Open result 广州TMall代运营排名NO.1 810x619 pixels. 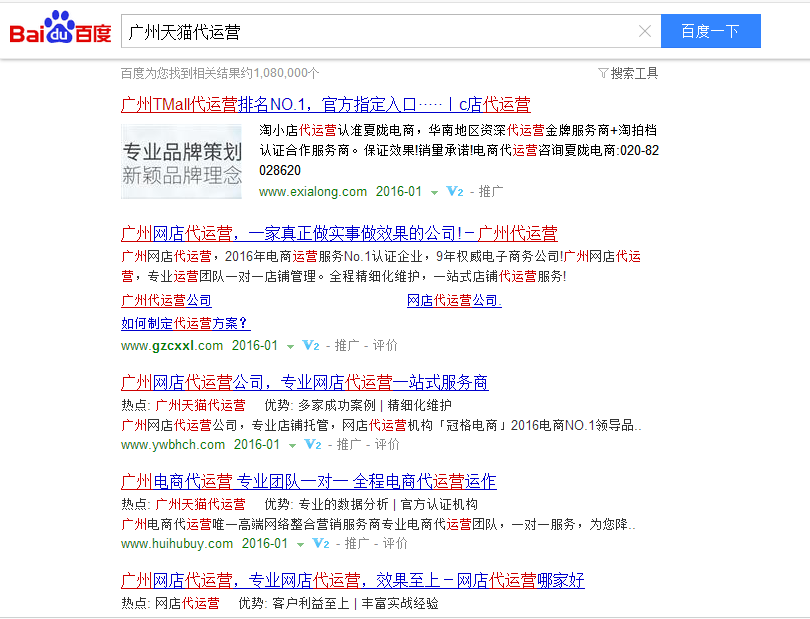pyautogui.click(x=325, y=104)
